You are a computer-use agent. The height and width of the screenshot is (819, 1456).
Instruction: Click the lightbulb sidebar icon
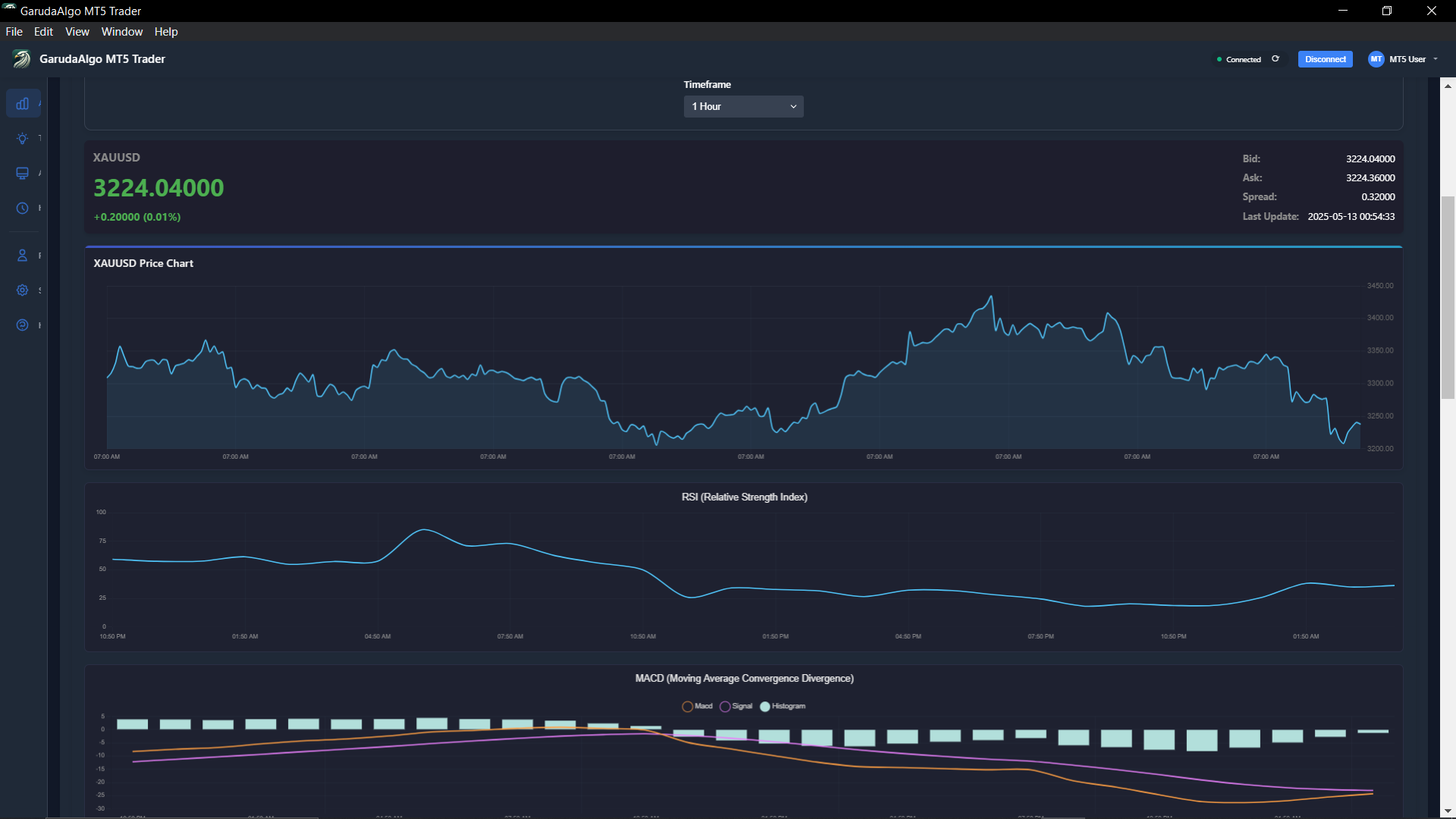tap(23, 139)
